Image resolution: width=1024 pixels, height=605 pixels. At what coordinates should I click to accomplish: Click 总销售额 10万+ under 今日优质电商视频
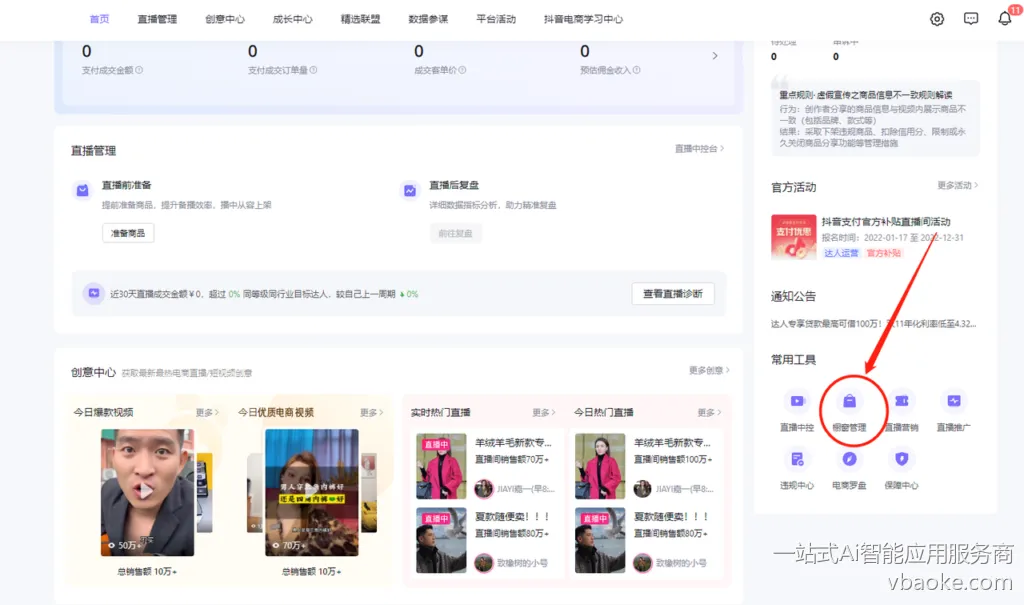coord(312,572)
